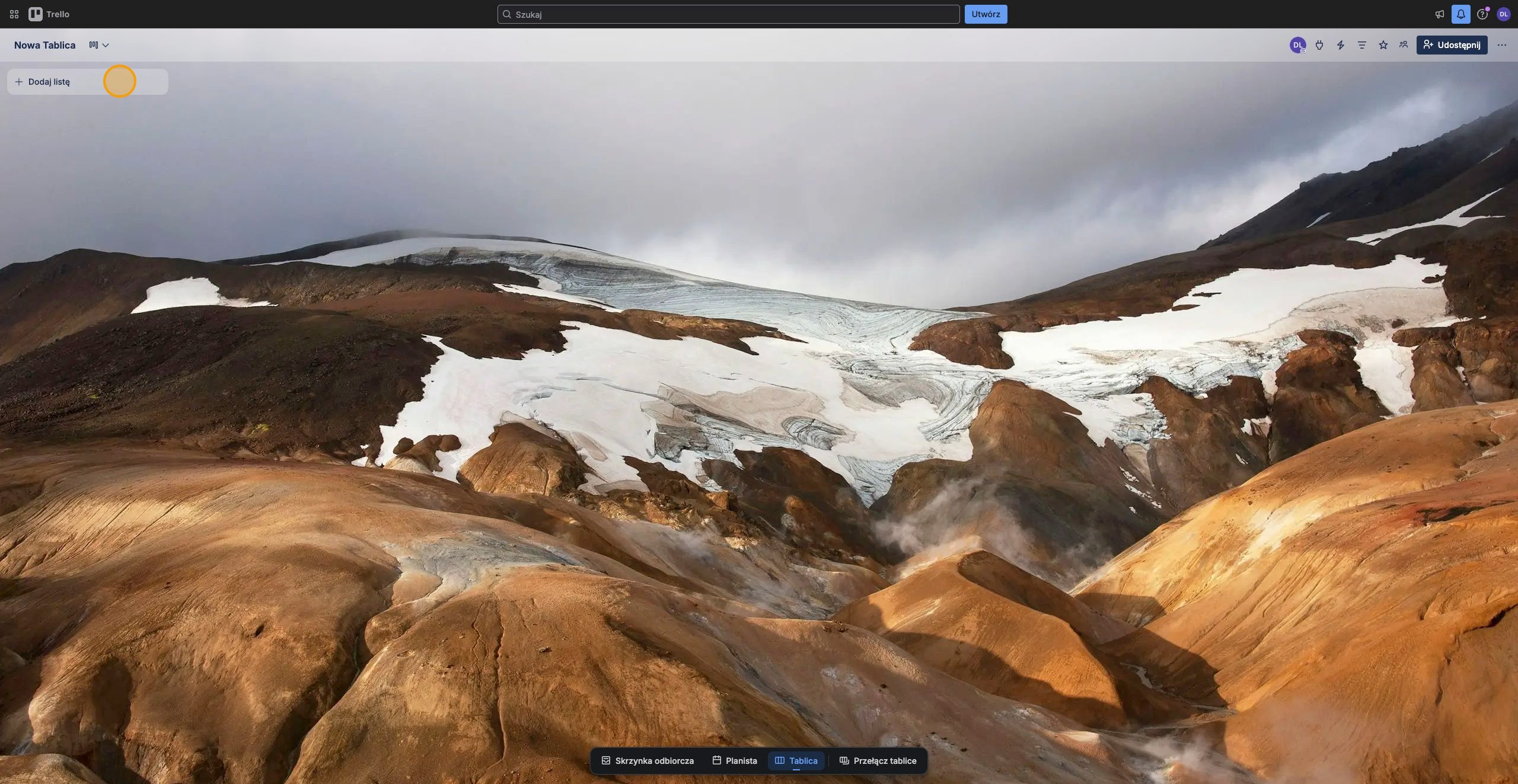
Task: Click the Utwórz create button
Action: pyautogui.click(x=986, y=14)
